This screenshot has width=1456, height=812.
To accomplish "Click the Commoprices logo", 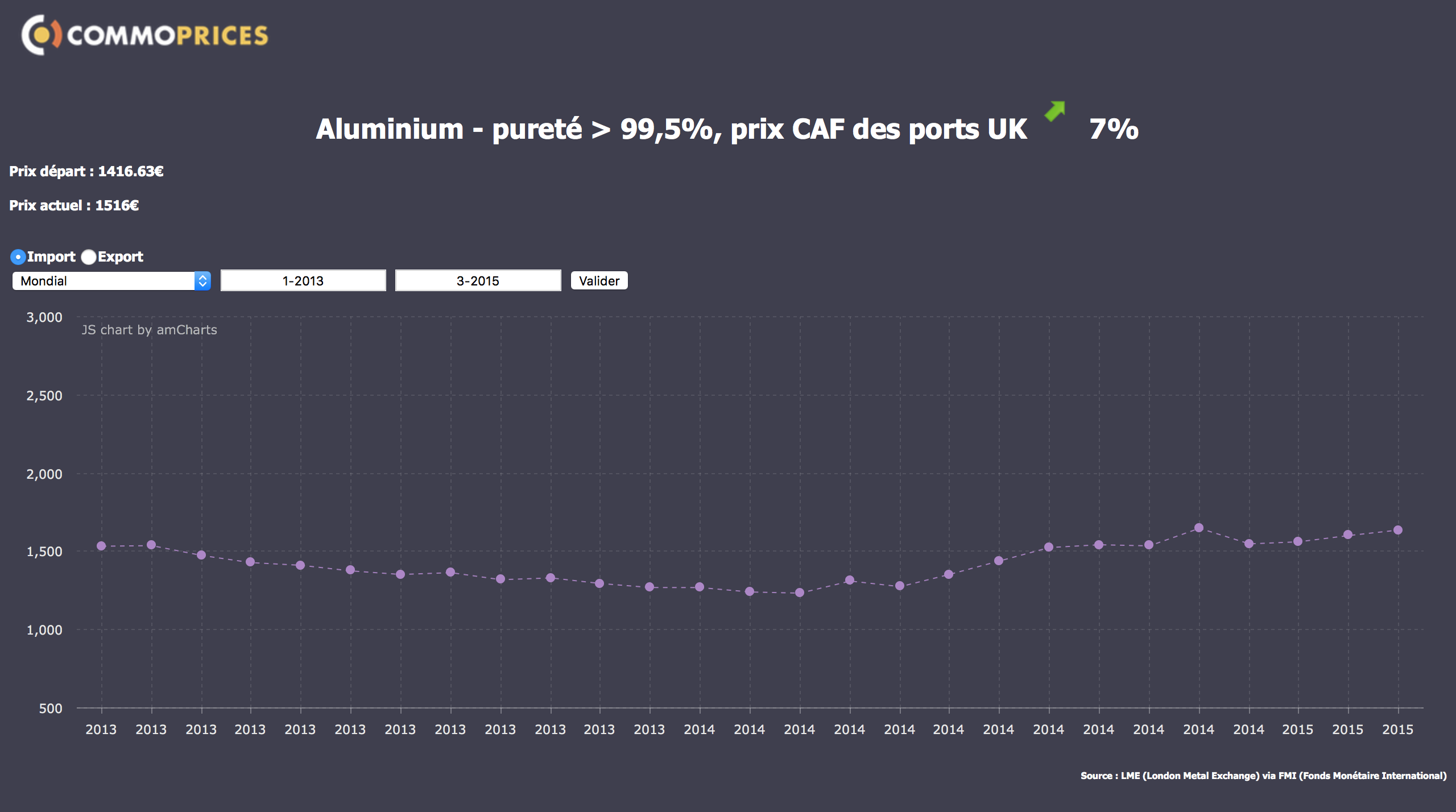I will click(x=144, y=35).
